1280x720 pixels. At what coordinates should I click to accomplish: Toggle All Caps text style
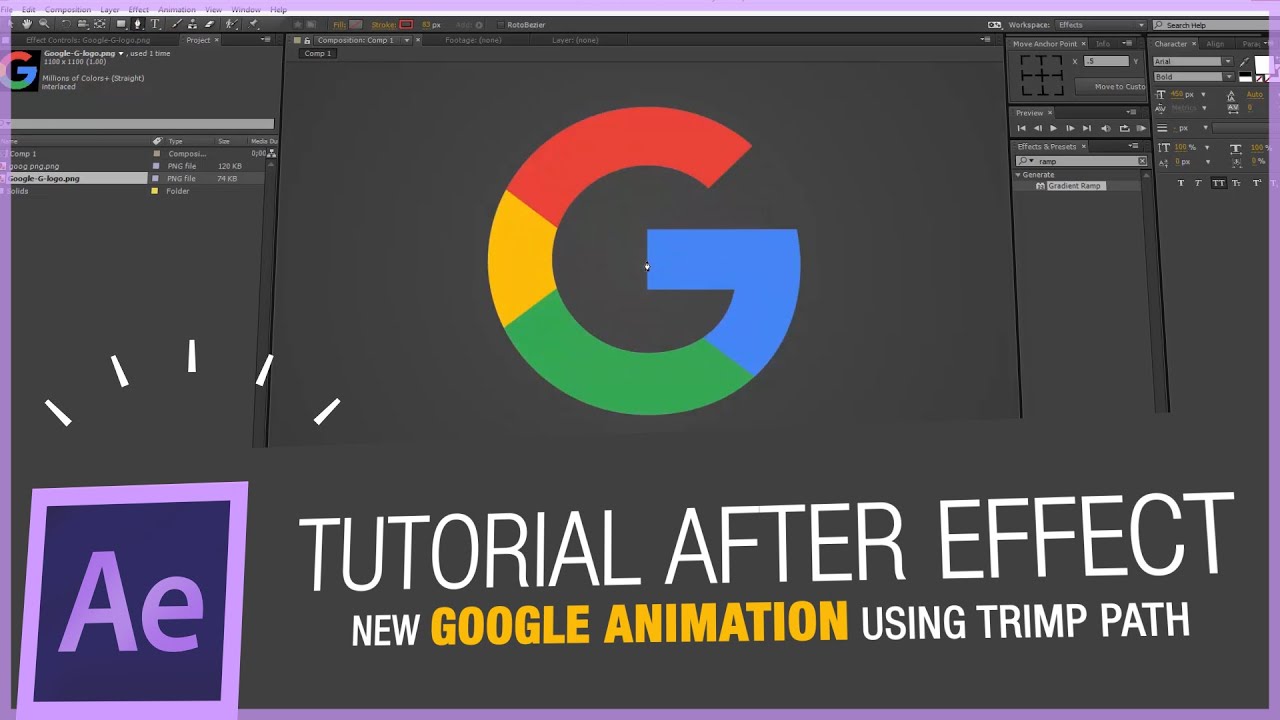[1219, 183]
